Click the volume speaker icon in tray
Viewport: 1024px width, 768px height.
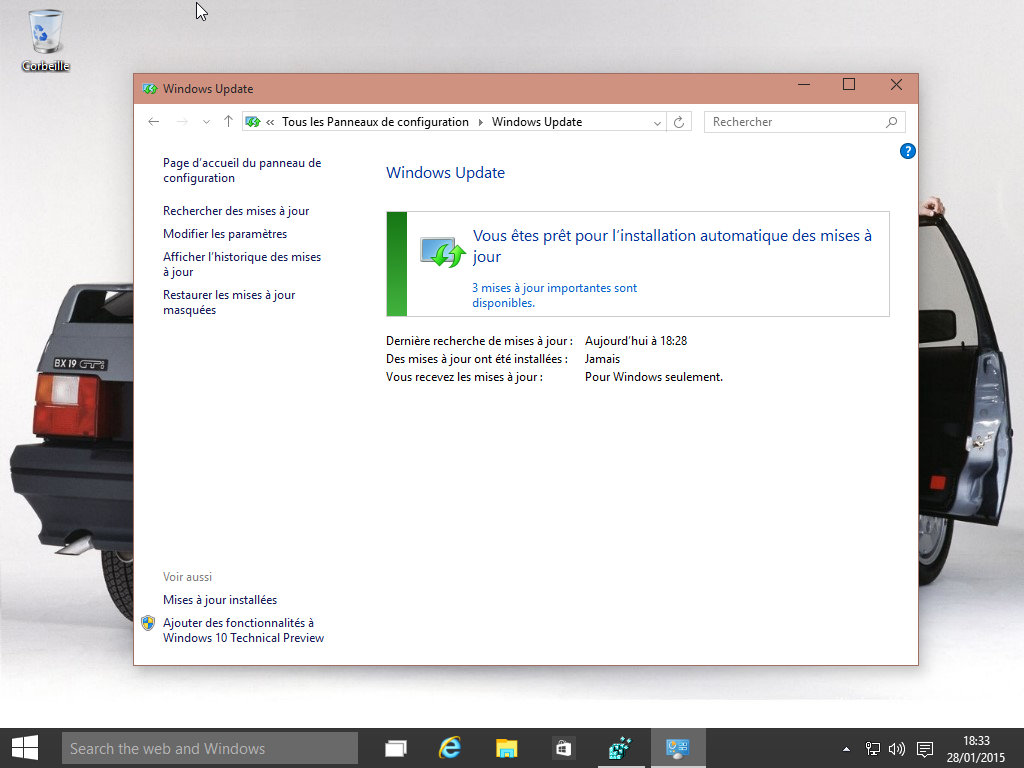[896, 748]
